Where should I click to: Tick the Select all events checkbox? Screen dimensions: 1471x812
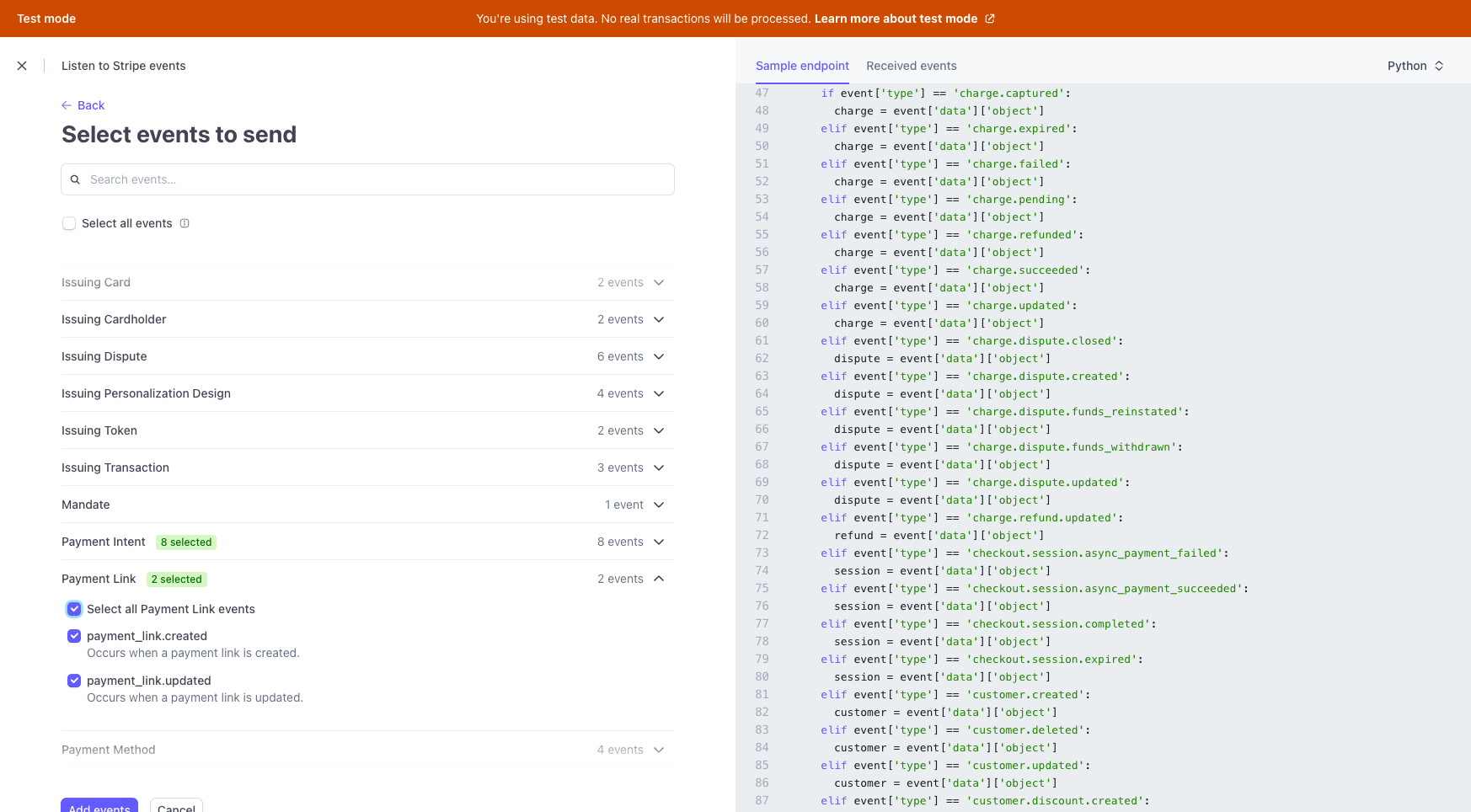tap(69, 223)
